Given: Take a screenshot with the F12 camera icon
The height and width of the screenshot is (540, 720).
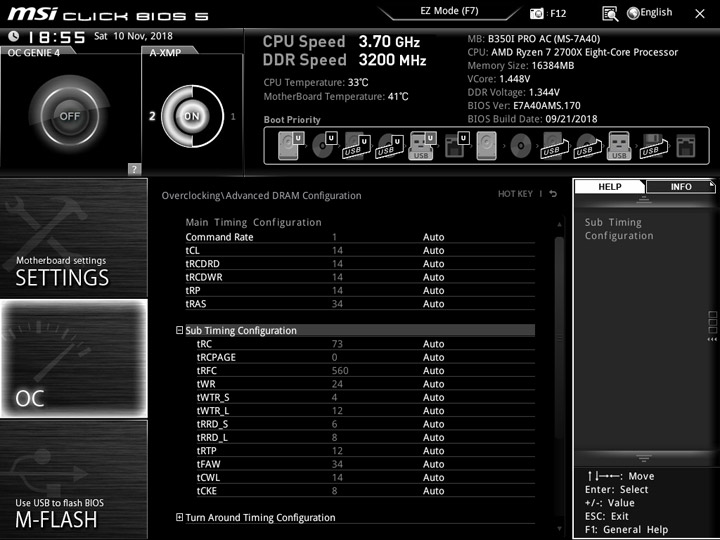Looking at the screenshot, I should 536,13.
